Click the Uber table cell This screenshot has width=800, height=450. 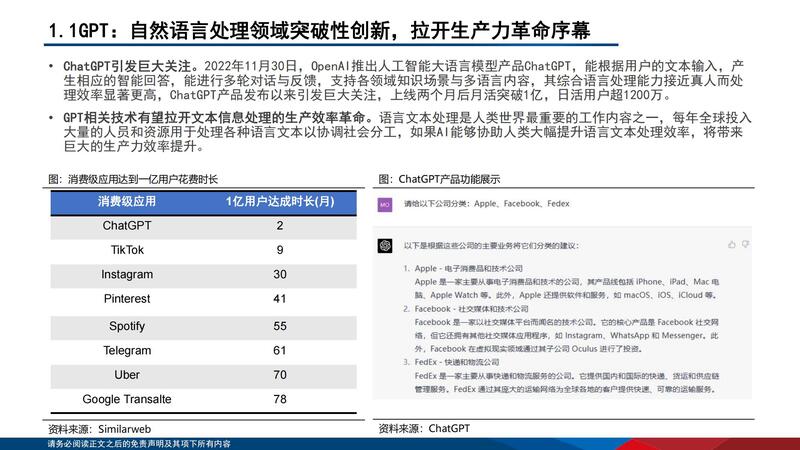click(x=127, y=375)
